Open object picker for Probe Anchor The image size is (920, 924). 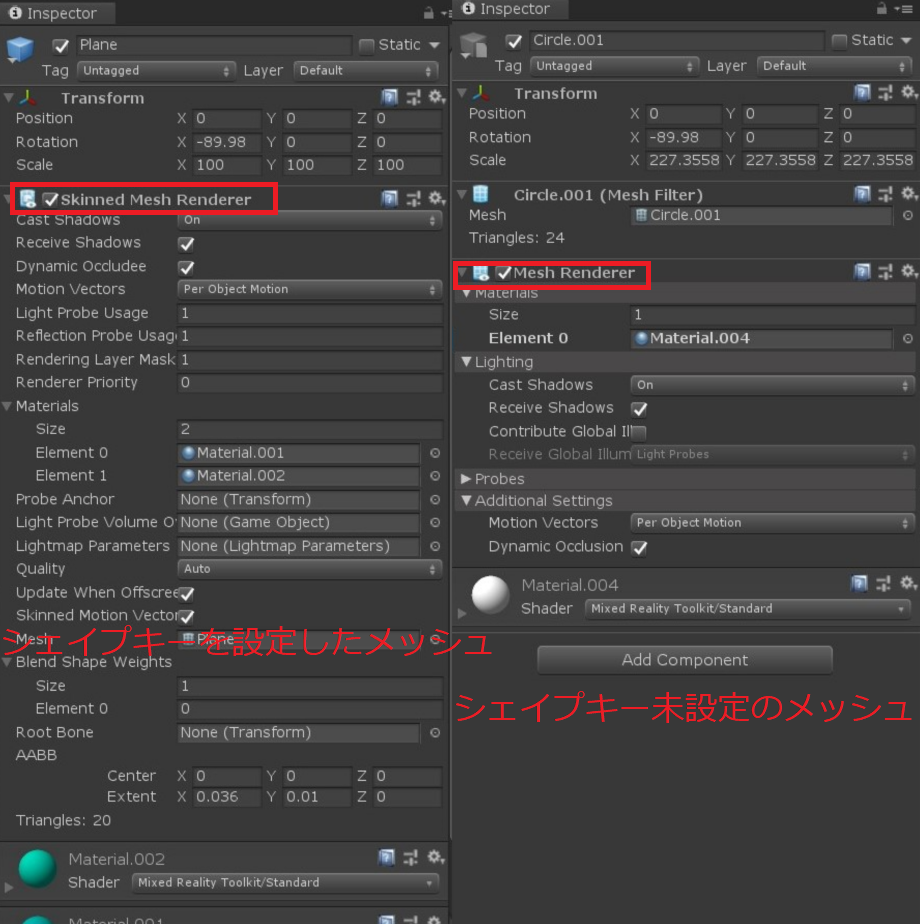pos(435,499)
